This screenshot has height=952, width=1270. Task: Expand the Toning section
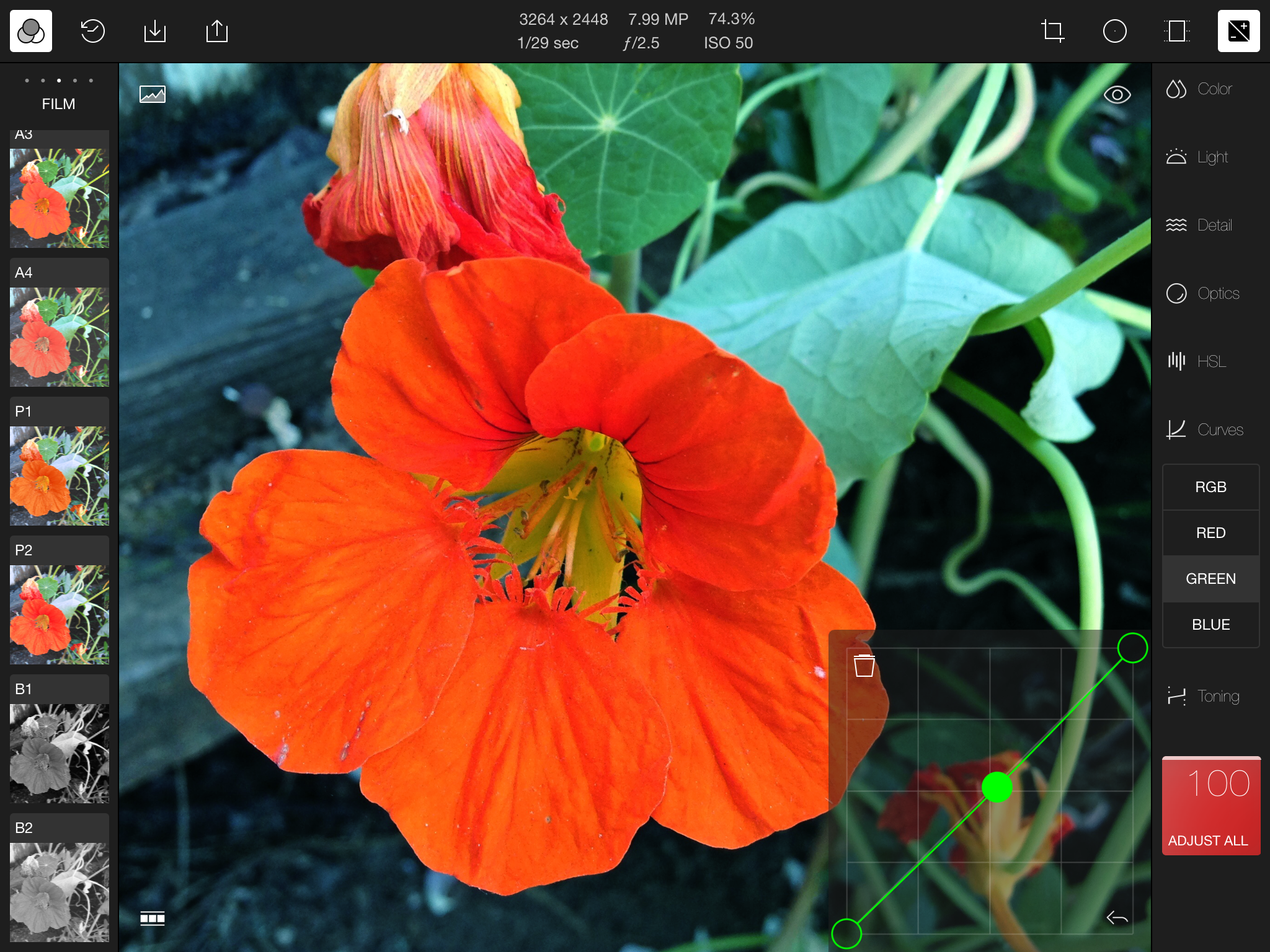1202,696
